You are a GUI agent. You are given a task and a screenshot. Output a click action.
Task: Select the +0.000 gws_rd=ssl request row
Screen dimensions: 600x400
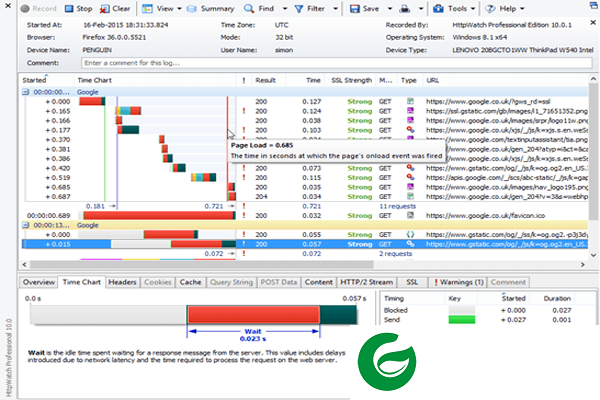305,101
